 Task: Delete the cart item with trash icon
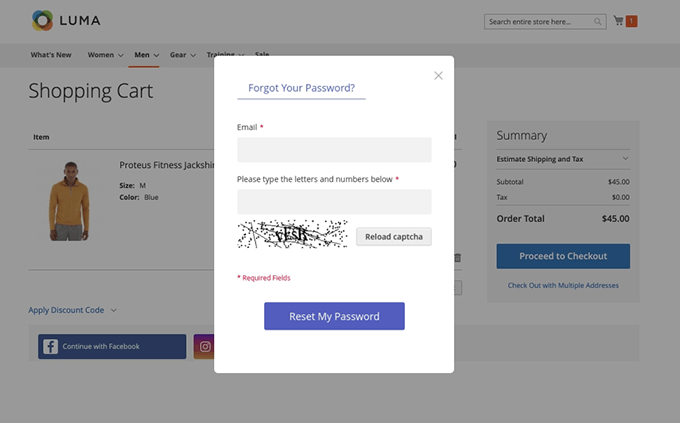click(x=458, y=258)
